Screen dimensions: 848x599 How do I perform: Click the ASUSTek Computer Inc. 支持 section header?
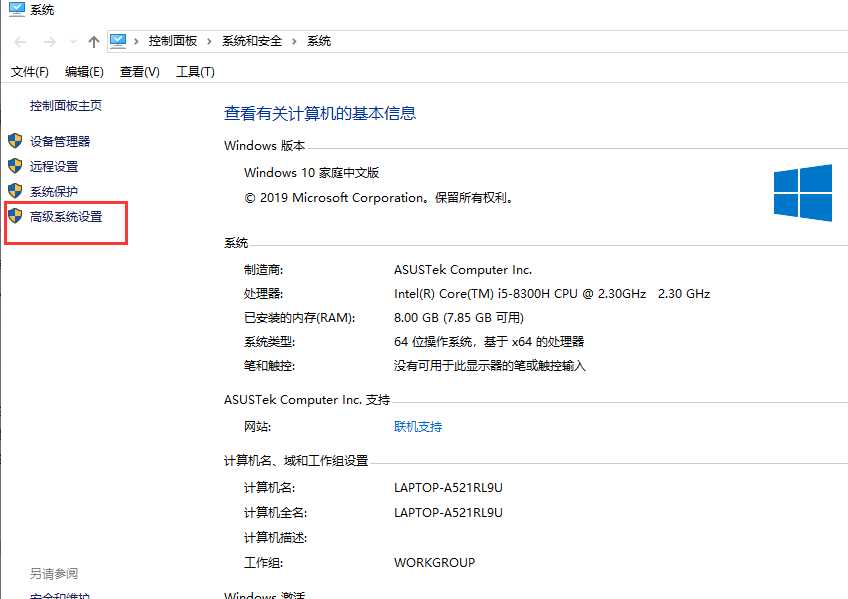click(307, 400)
